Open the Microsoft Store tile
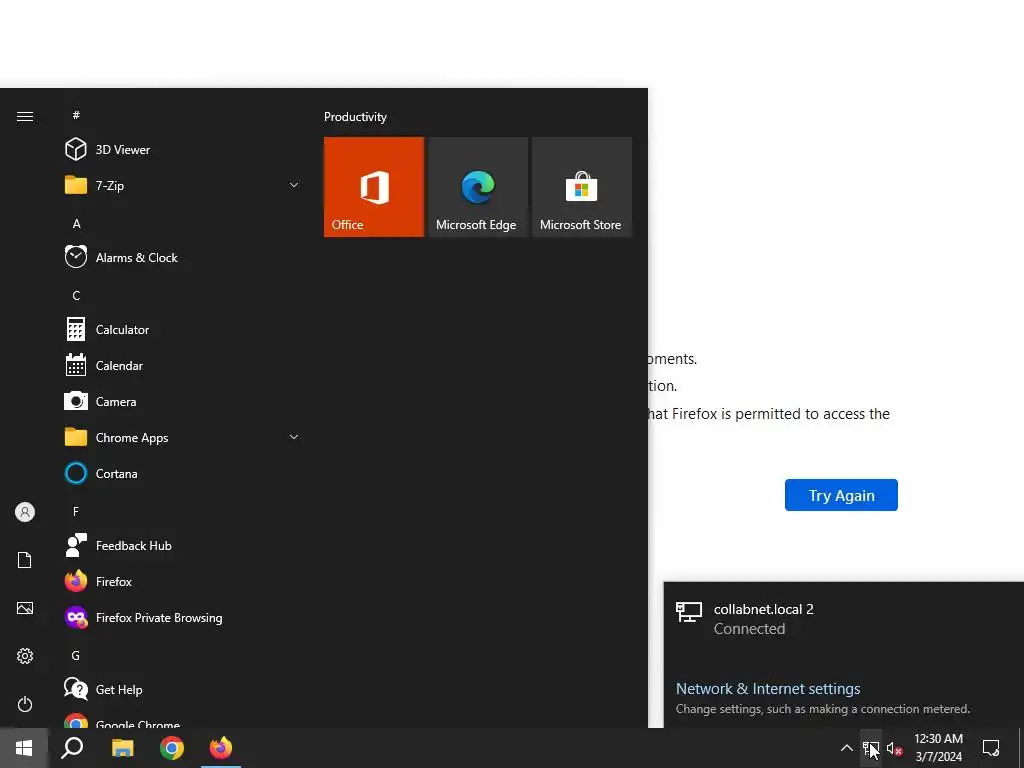Viewport: 1024px width, 768px height. tap(582, 187)
